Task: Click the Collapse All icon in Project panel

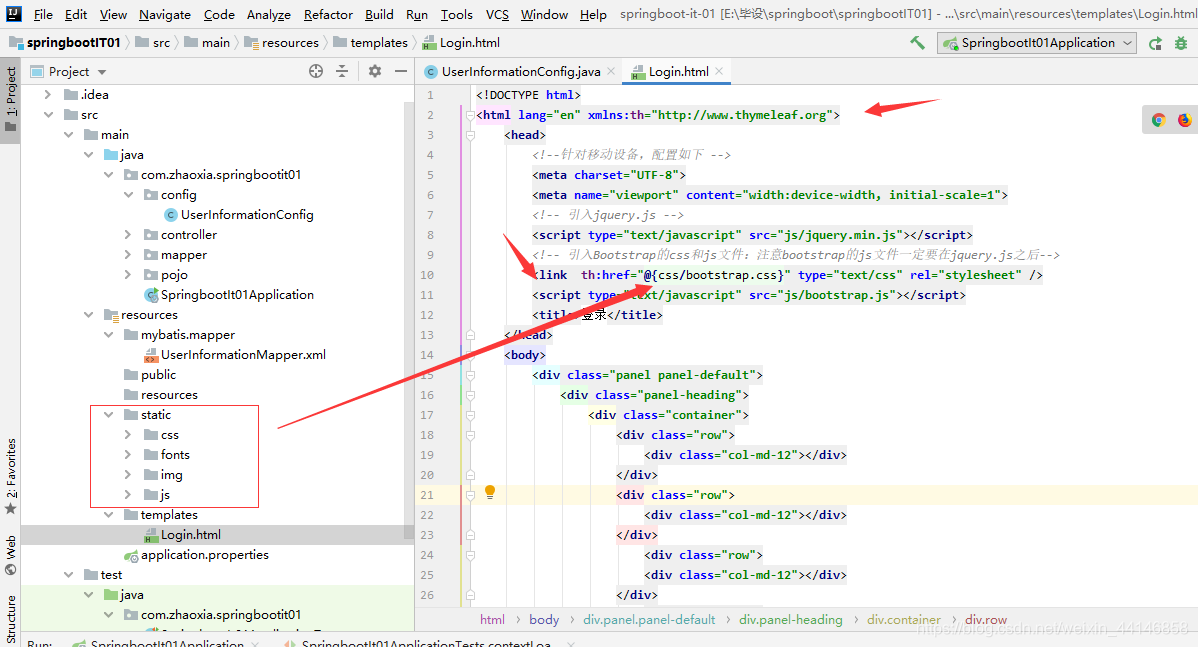Action: (342, 71)
